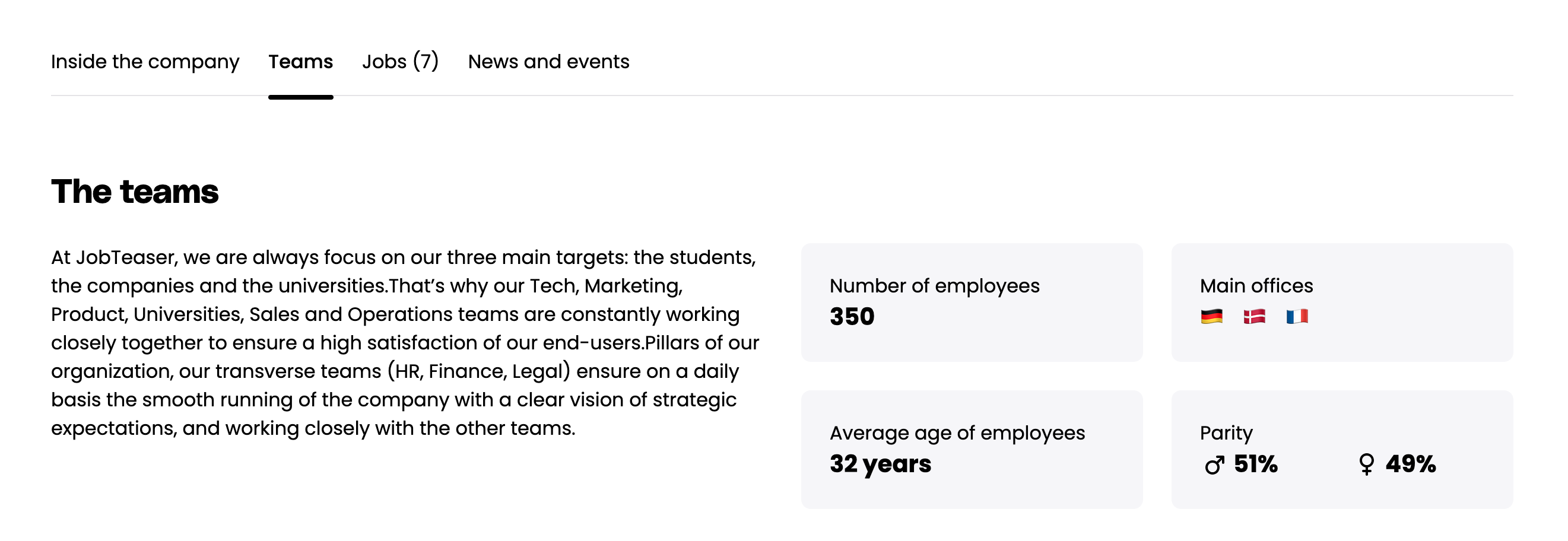
Task: Click the "Average age of employees" label
Action: (957, 433)
